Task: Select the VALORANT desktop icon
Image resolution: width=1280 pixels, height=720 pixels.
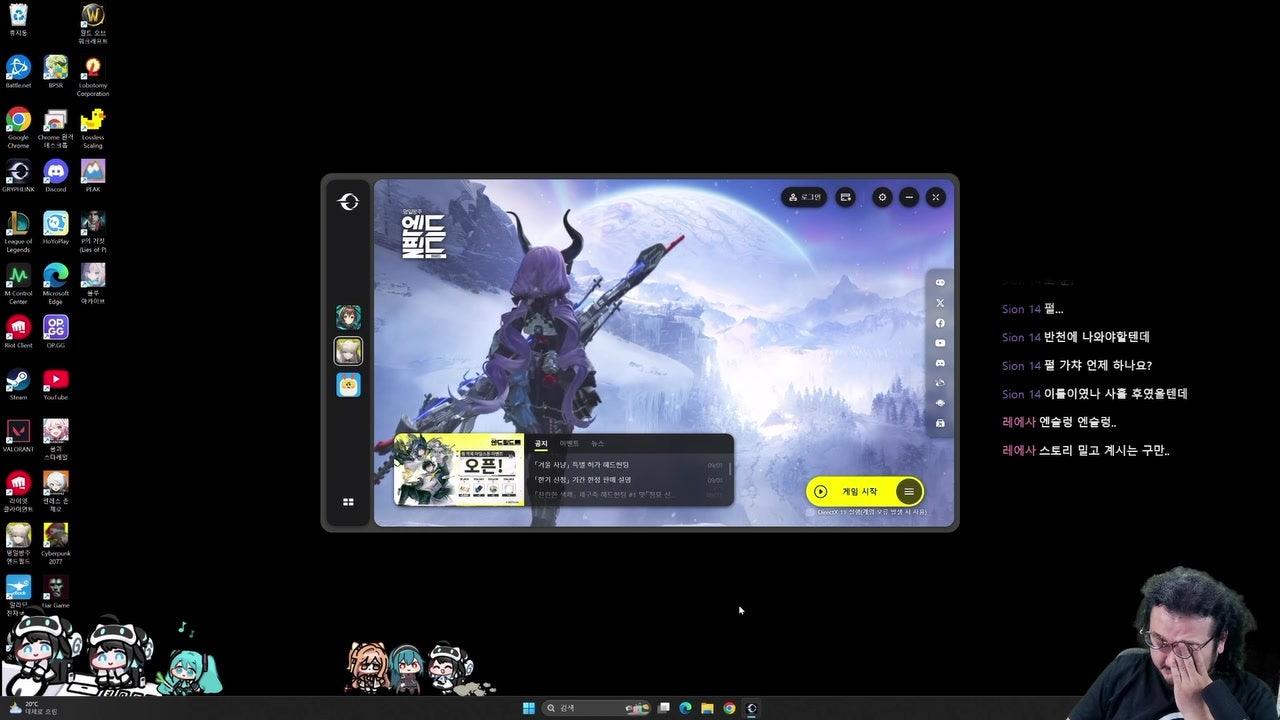Action: (x=18, y=435)
